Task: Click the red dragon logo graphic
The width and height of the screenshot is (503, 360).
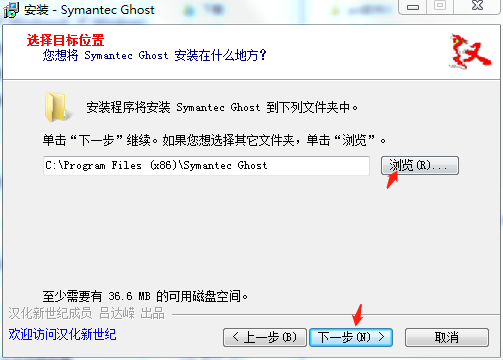Action: 470,51
